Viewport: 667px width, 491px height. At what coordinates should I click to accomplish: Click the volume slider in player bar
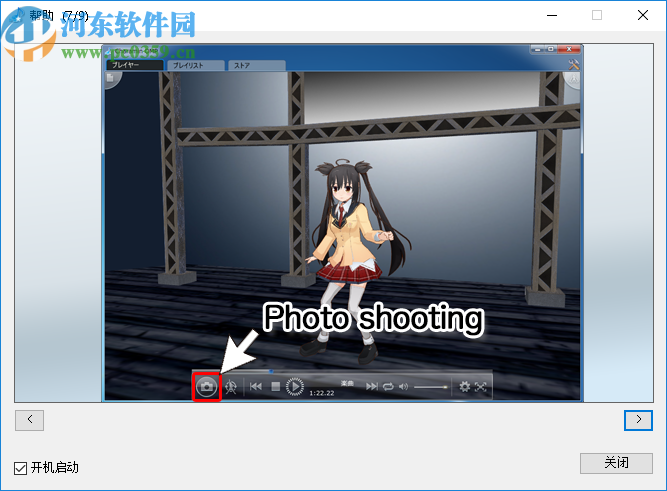point(430,387)
